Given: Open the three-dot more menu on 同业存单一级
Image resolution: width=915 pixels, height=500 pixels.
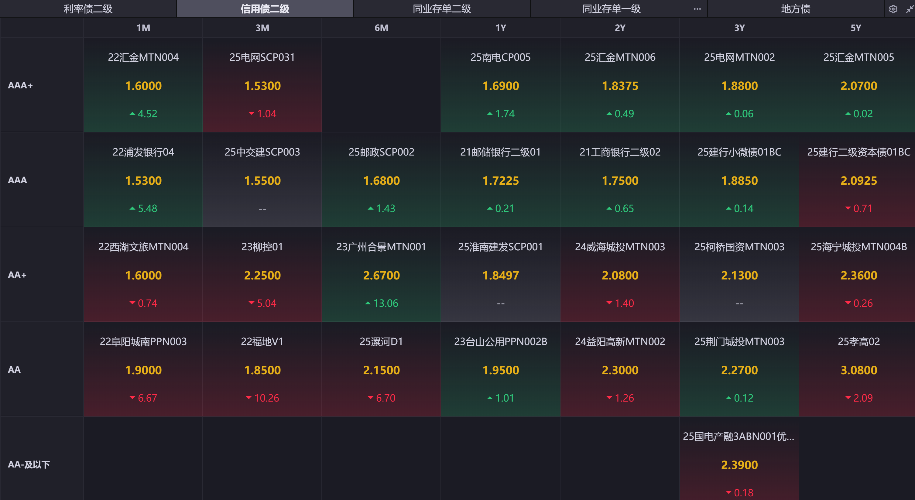Looking at the screenshot, I should 697,9.
